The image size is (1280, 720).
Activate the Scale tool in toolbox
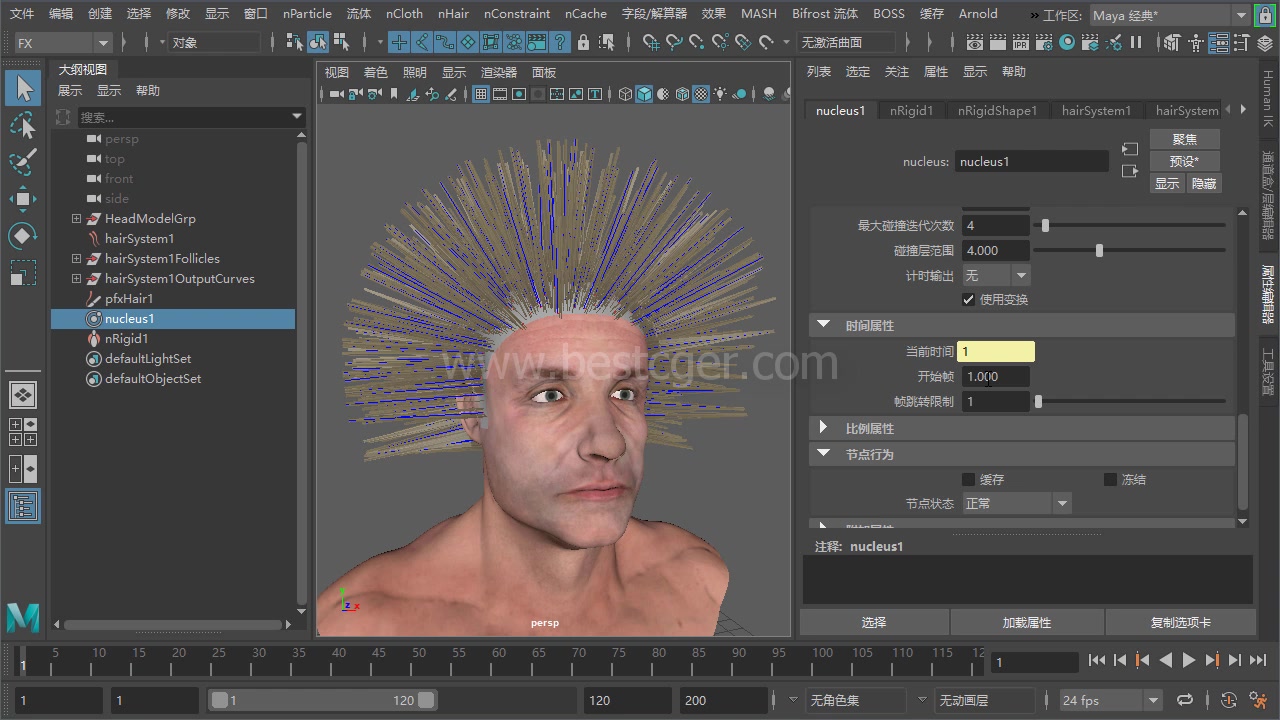tap(22, 273)
